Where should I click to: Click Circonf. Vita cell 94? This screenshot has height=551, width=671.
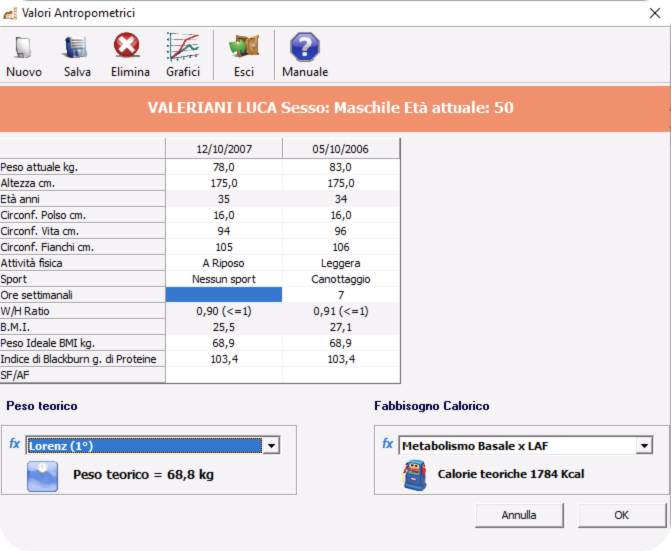[x=224, y=231]
